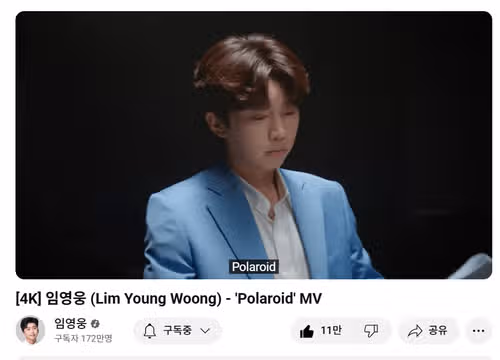Open the three-dot more actions menu
500x360 pixels.
479,331
